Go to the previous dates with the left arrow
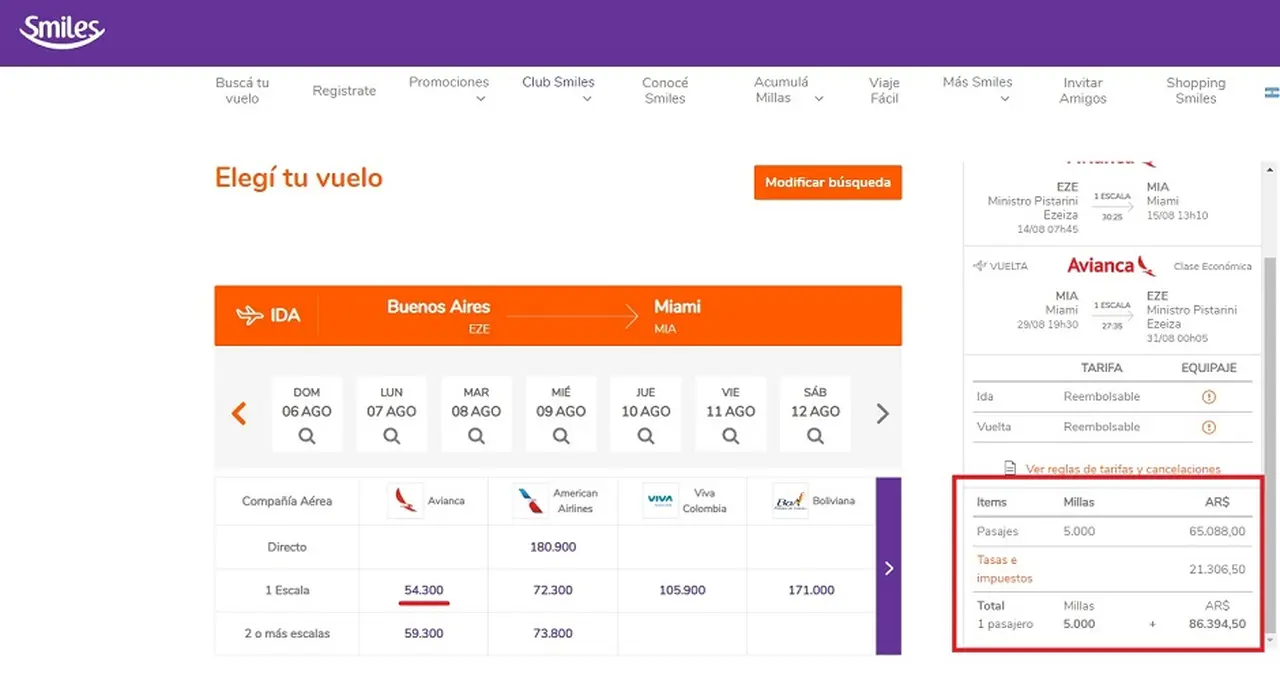This screenshot has width=1280, height=673. [x=239, y=413]
